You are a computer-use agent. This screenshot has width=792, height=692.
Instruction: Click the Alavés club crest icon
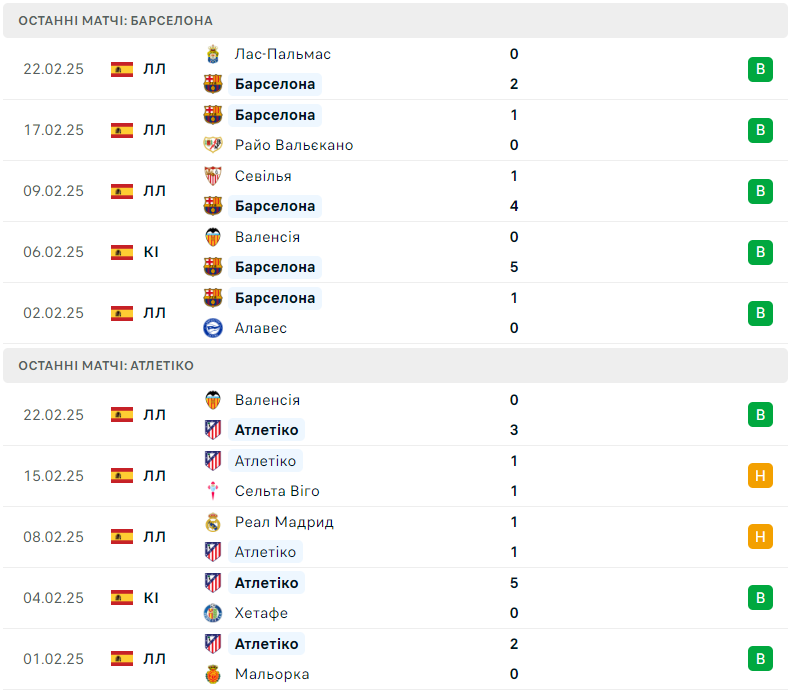point(213,328)
